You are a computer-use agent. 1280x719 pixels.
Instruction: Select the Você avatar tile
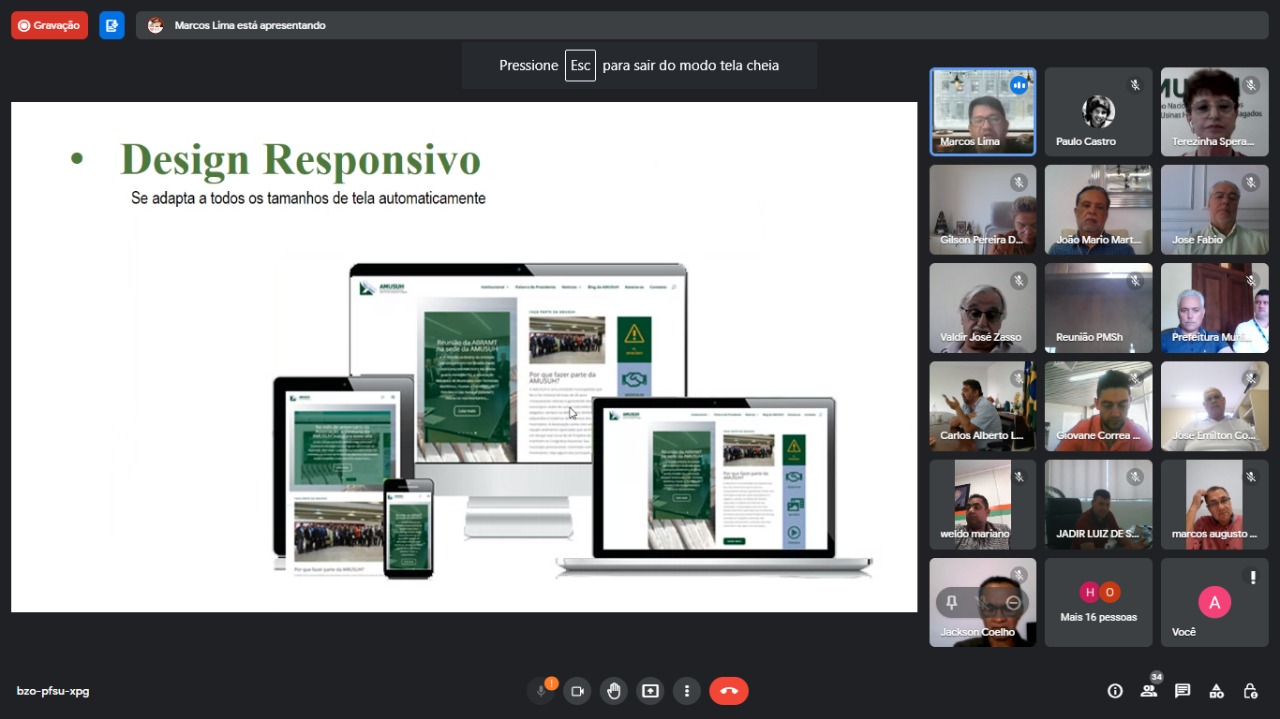tap(1215, 602)
